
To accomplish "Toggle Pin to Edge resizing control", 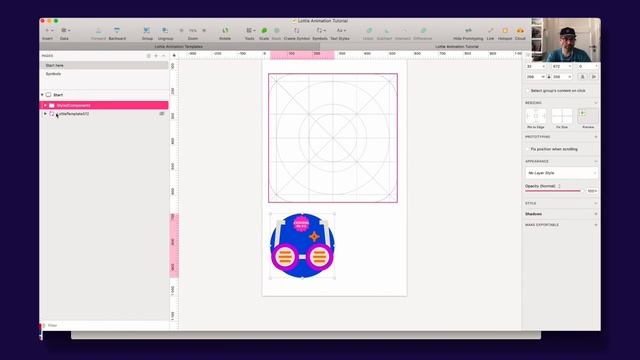I will tap(536, 116).
